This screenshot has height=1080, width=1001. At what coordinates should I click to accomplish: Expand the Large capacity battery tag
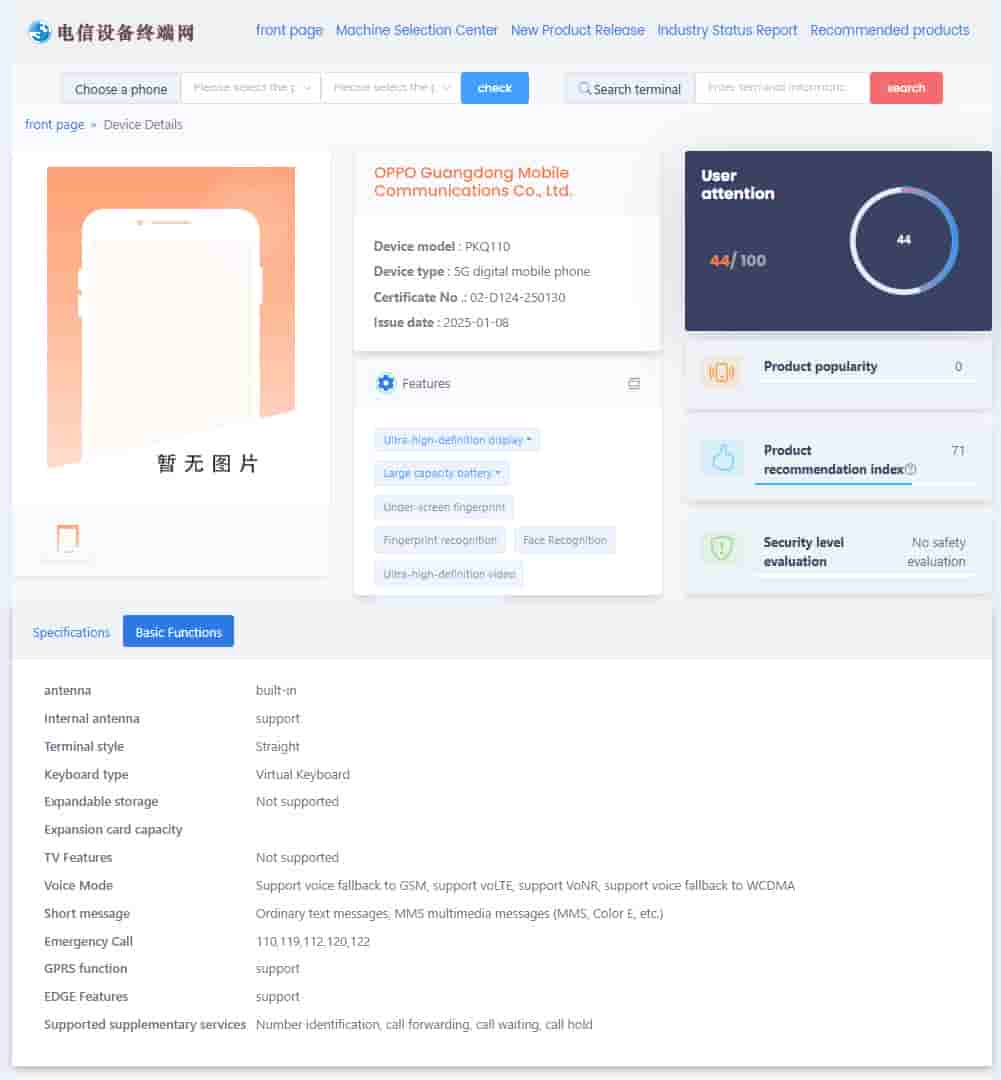click(442, 473)
